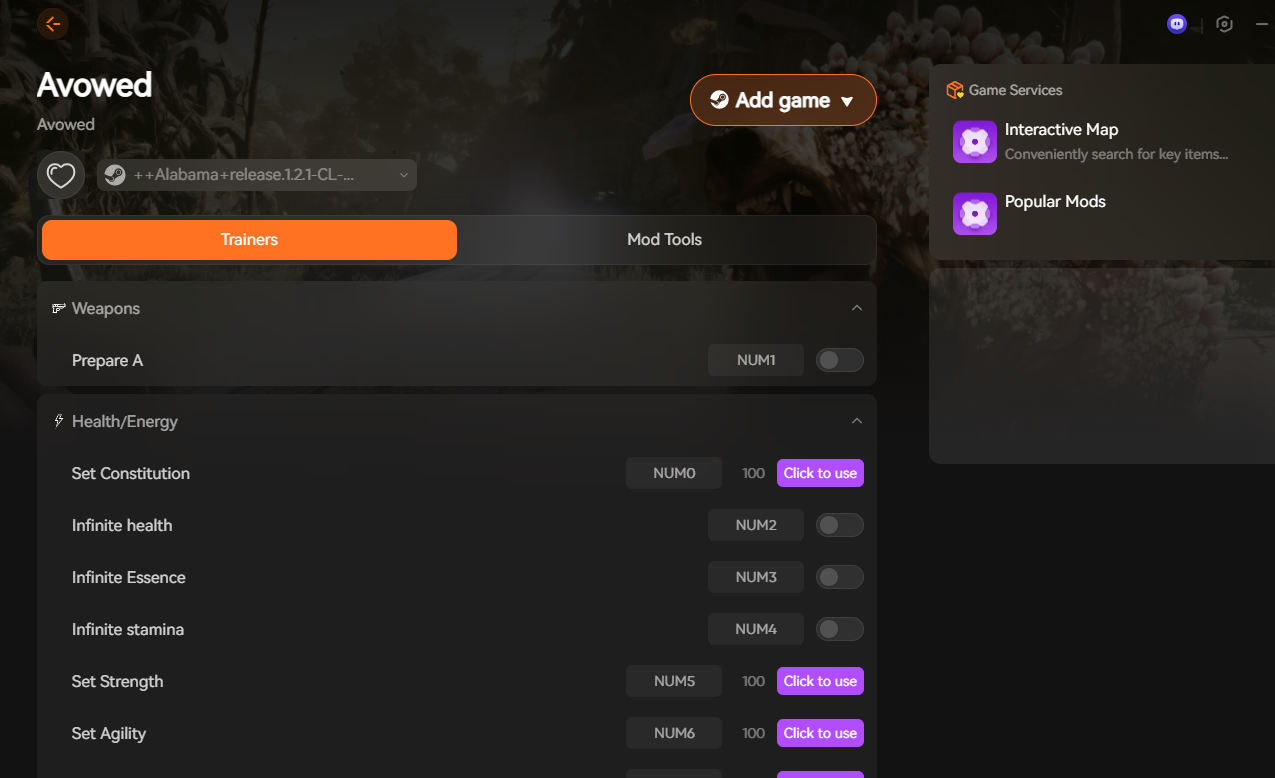The image size is (1275, 778).
Task: Enable Infinite stamina toggle
Action: pyautogui.click(x=839, y=629)
